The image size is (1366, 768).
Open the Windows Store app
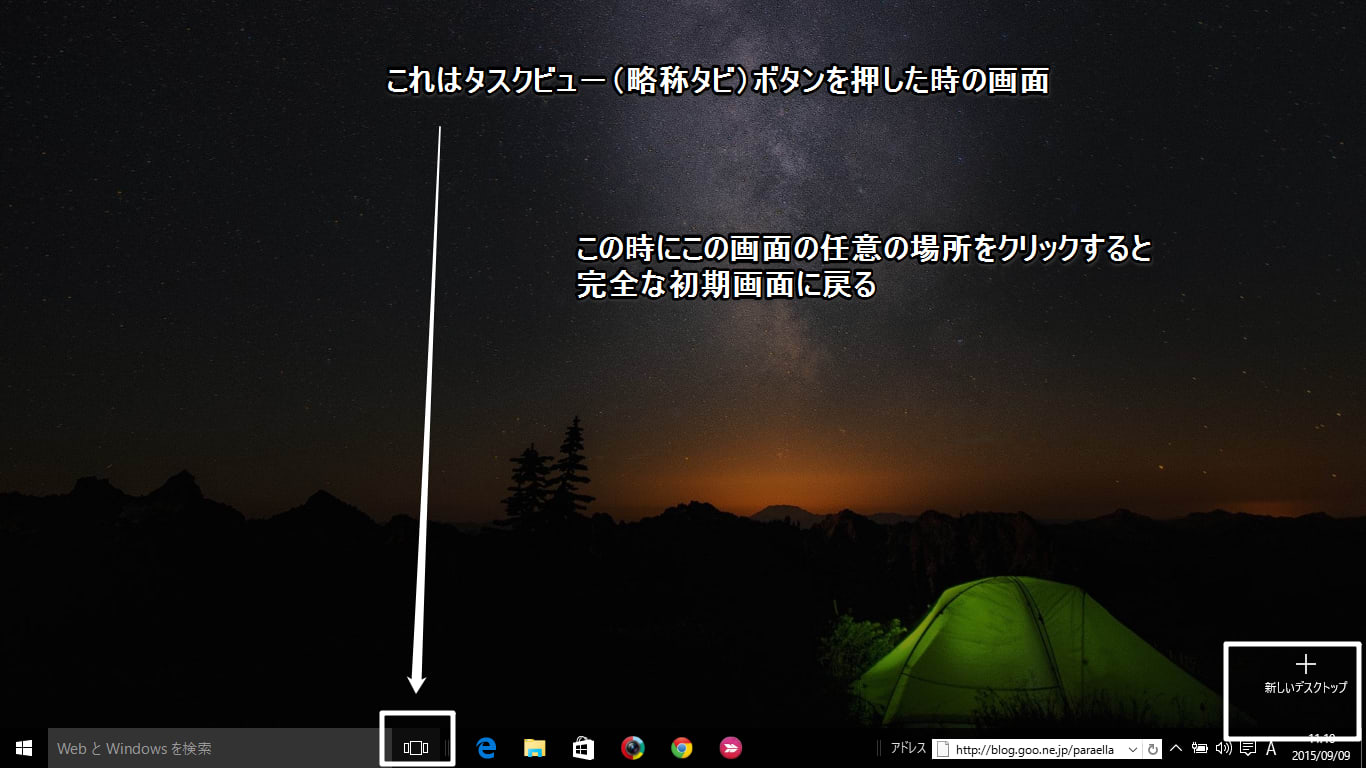pos(583,748)
